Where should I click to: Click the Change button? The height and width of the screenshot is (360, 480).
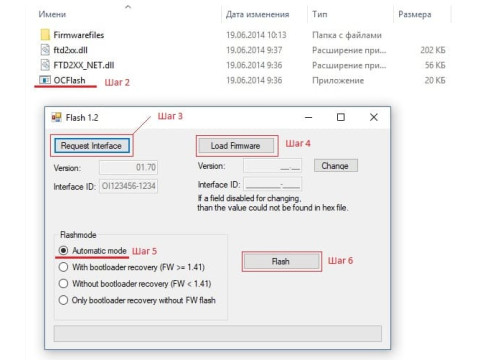coord(336,166)
